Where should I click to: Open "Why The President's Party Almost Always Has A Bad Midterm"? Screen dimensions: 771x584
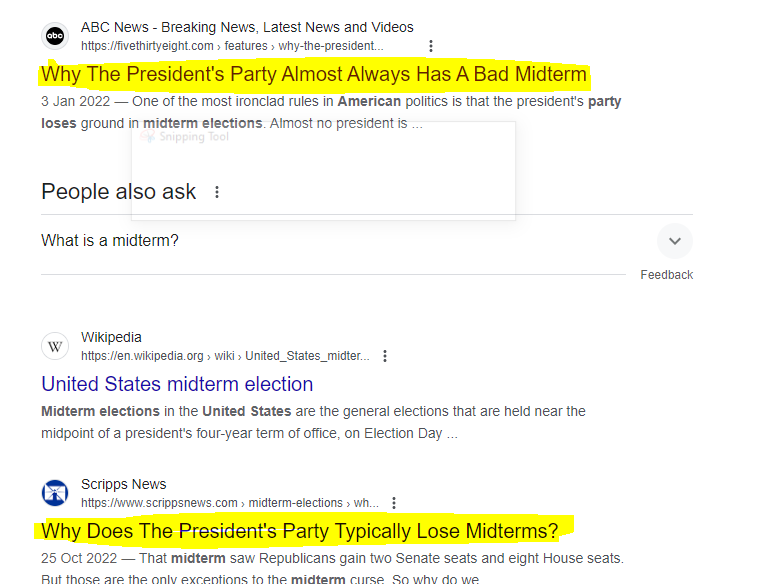314,75
